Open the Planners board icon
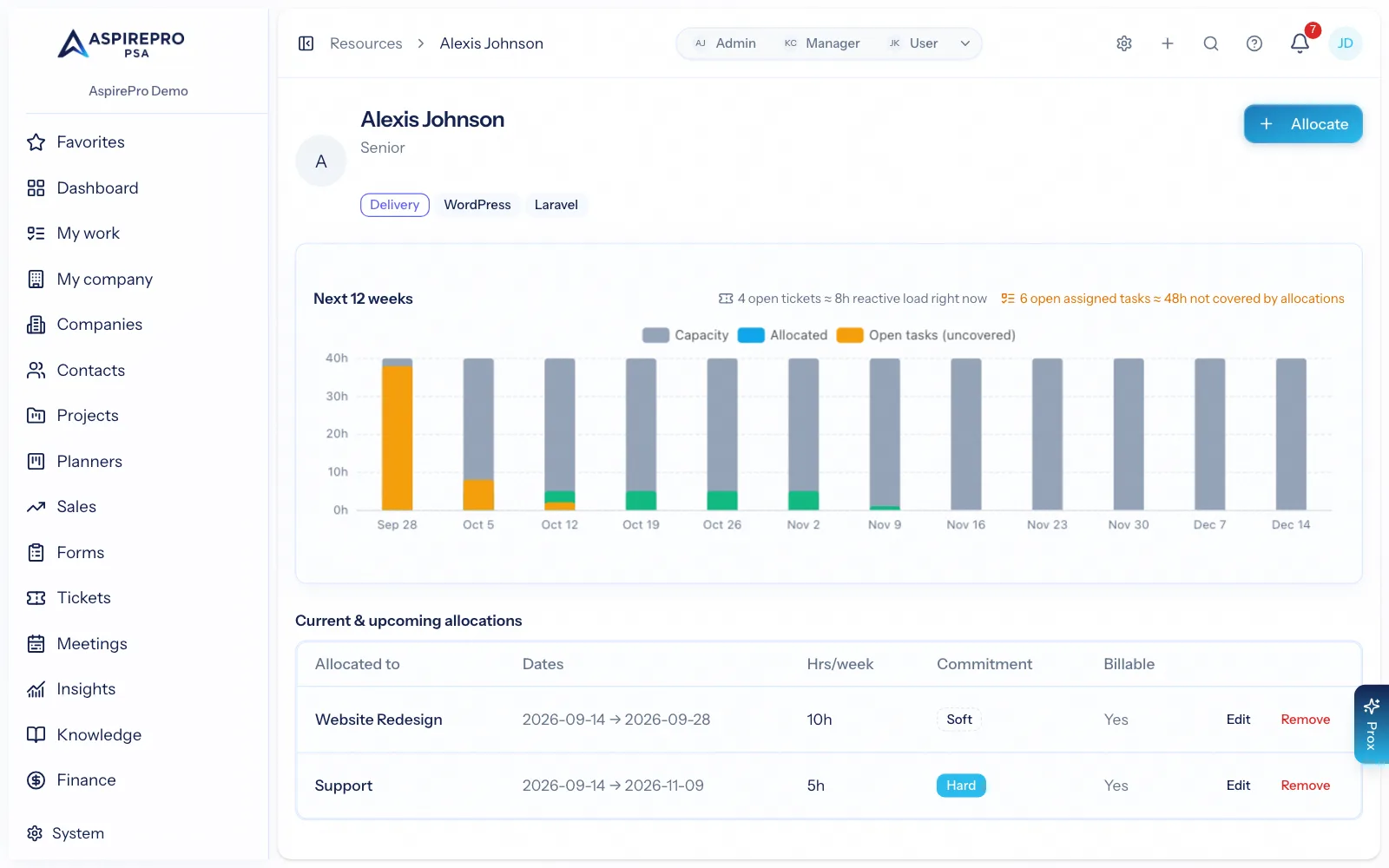Viewport: 1389px width, 868px height. click(x=36, y=462)
